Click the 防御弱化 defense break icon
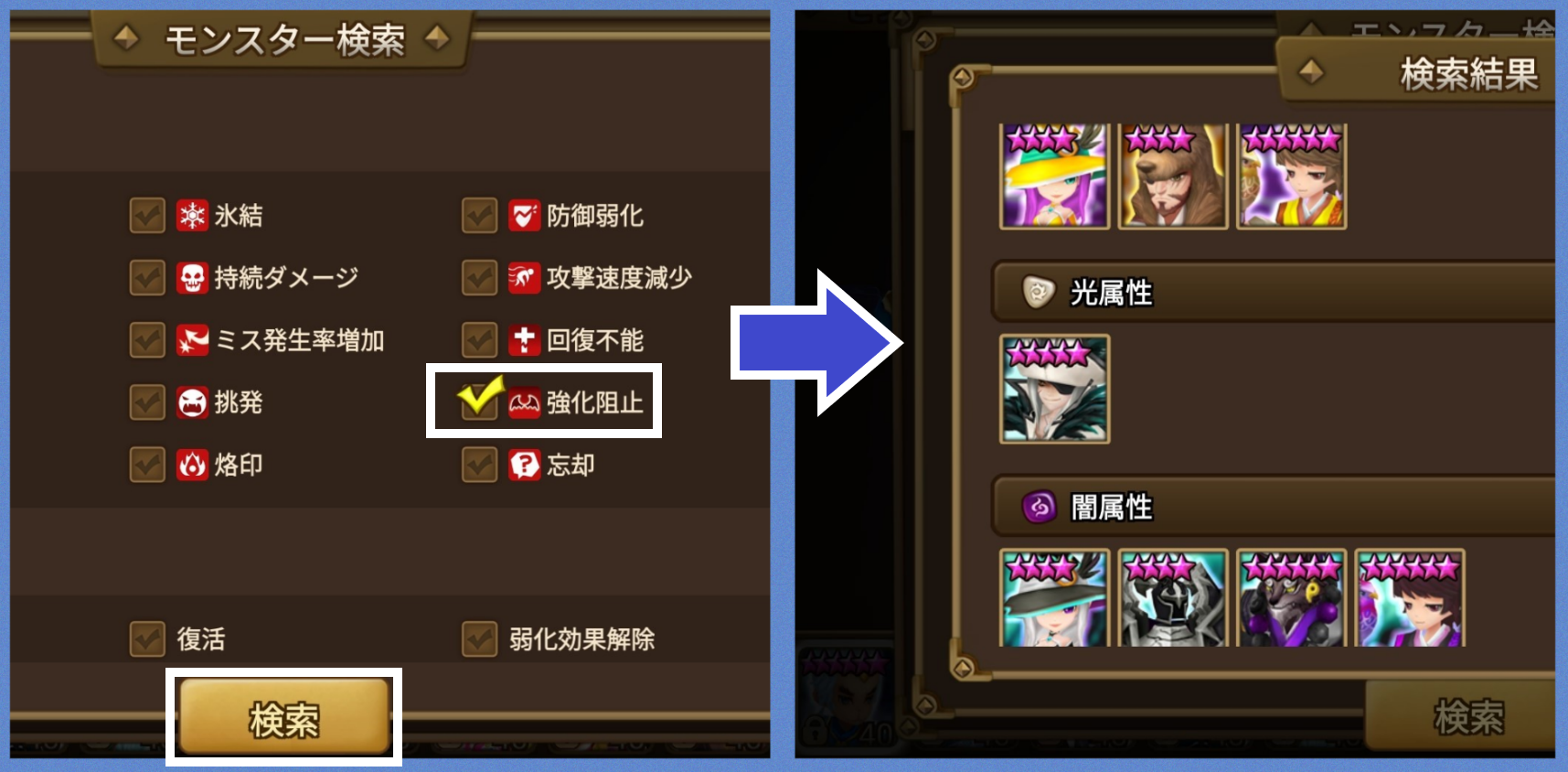The height and width of the screenshot is (772, 1568). 524,216
